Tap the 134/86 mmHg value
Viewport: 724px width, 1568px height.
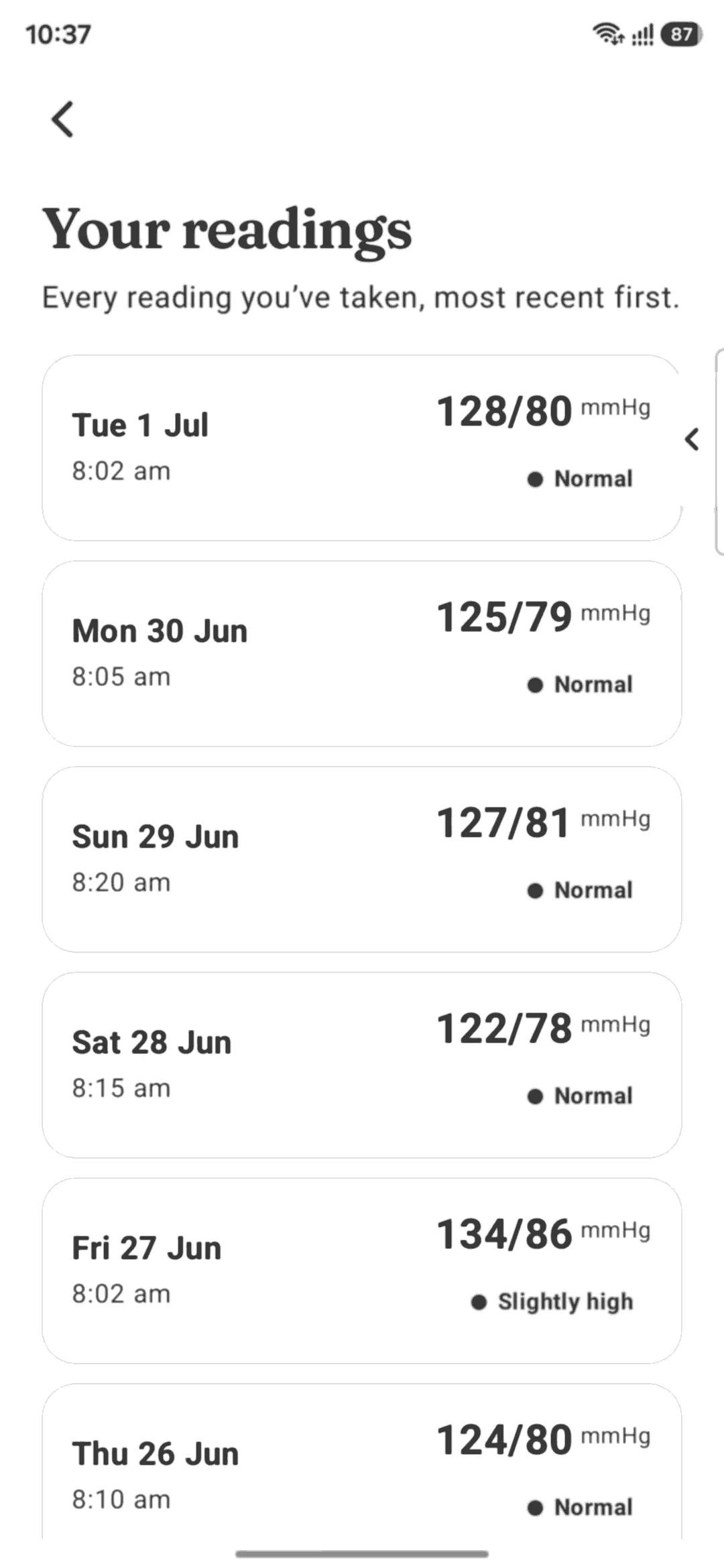click(x=544, y=1234)
